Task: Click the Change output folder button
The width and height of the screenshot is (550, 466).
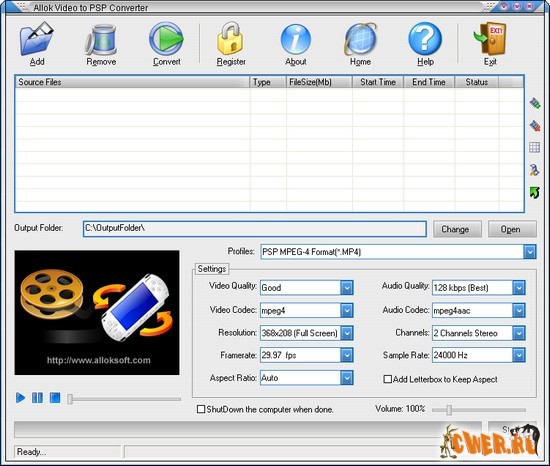Action: coord(457,229)
